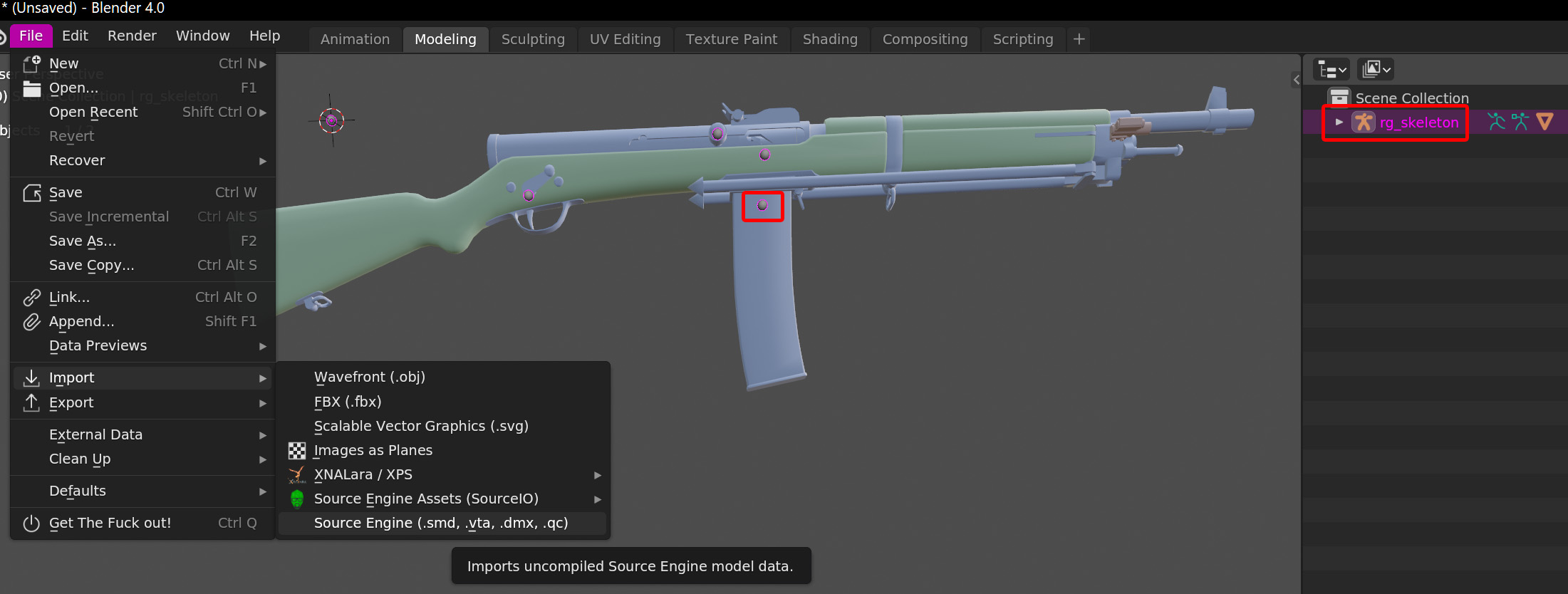This screenshot has width=1568, height=594.
Task: Switch to the Sculpting workspace tab
Action: point(533,39)
